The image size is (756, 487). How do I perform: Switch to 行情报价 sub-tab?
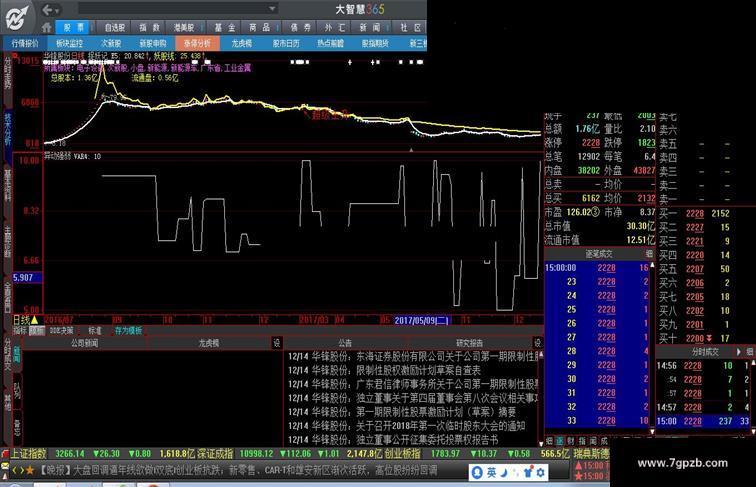(x=25, y=43)
